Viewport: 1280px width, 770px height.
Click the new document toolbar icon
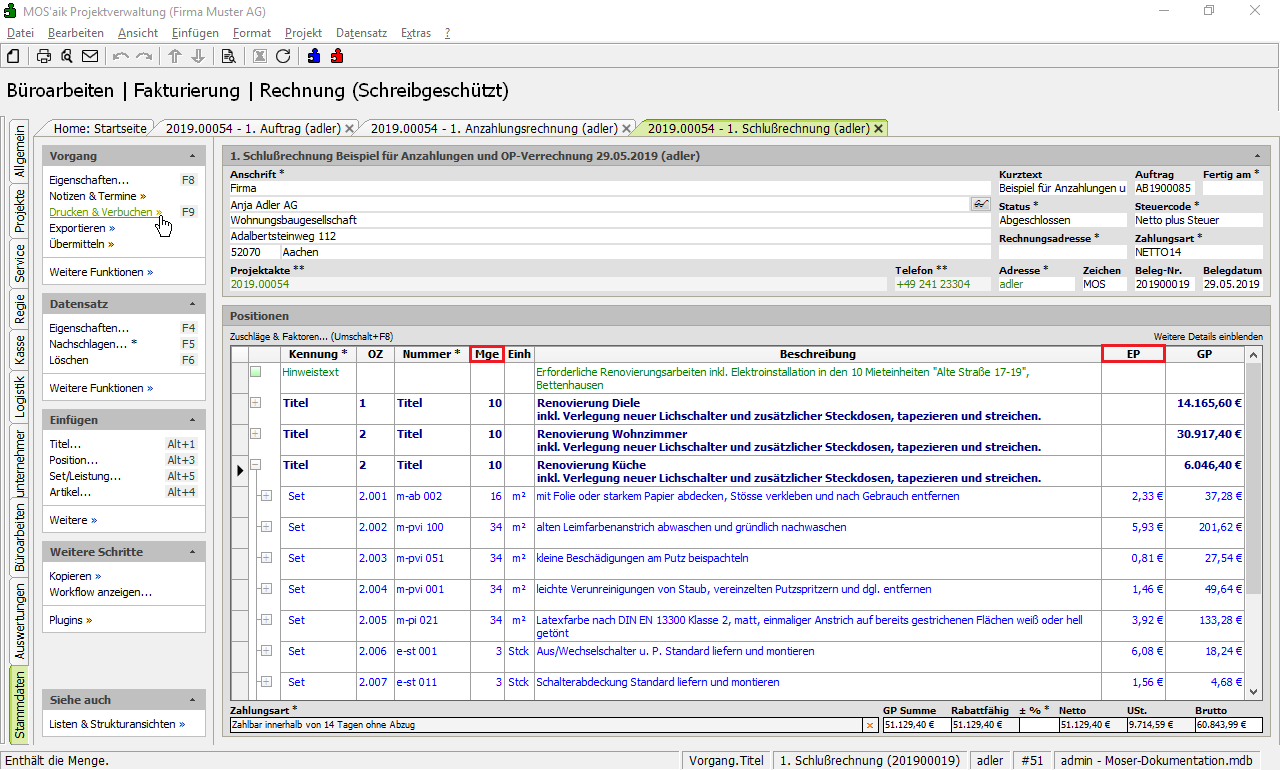point(14,56)
